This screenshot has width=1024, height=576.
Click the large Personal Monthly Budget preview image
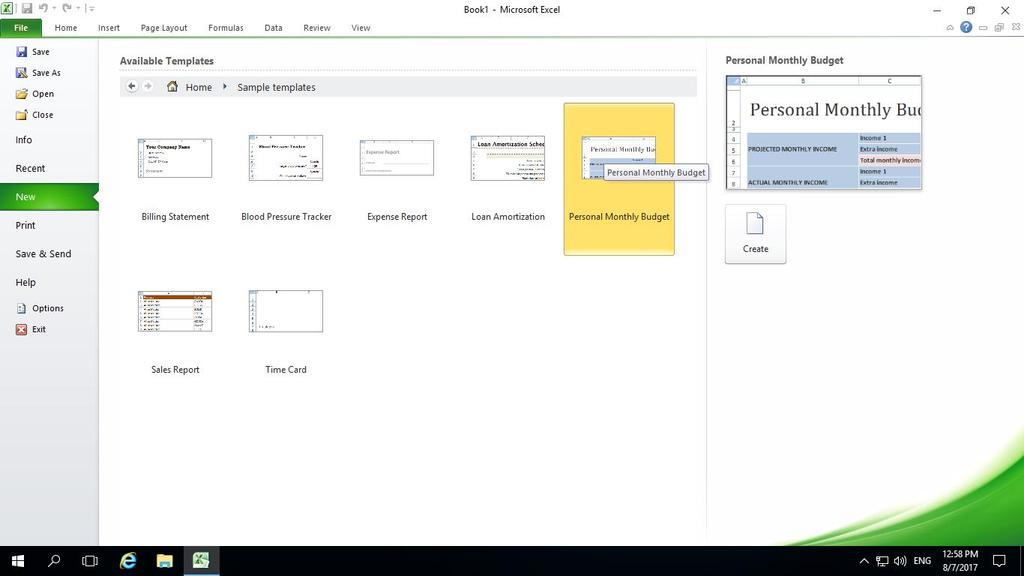tap(824, 133)
